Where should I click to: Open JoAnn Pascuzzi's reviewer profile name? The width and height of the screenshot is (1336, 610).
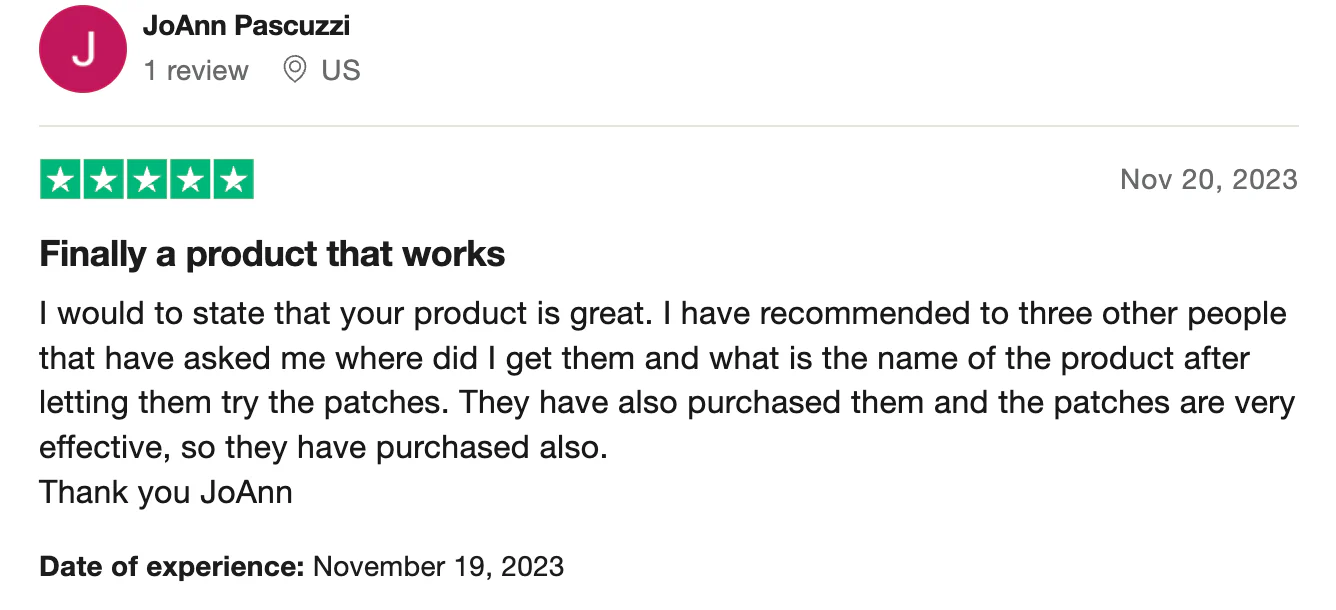point(246,26)
